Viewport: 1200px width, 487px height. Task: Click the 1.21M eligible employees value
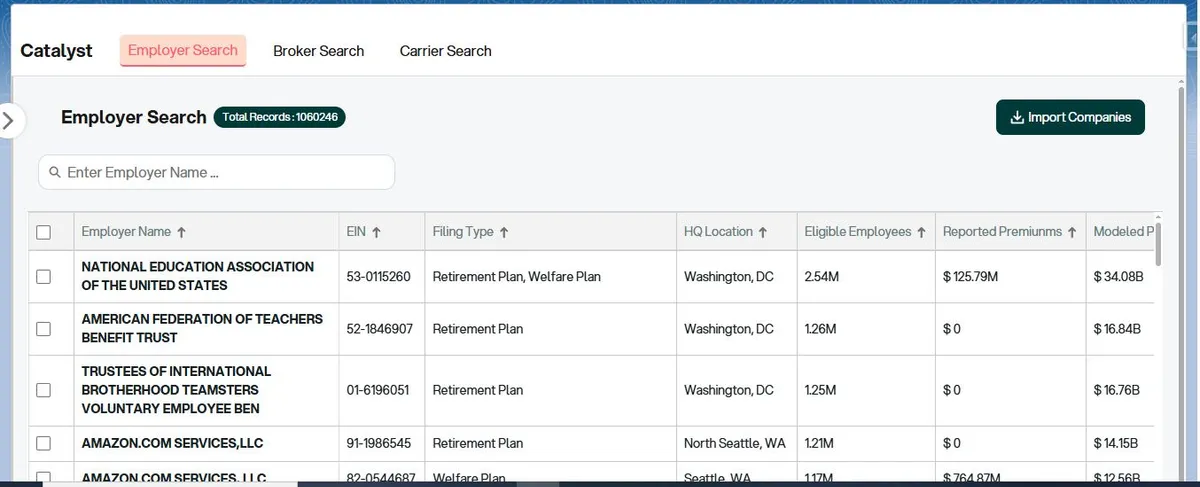[x=819, y=443]
